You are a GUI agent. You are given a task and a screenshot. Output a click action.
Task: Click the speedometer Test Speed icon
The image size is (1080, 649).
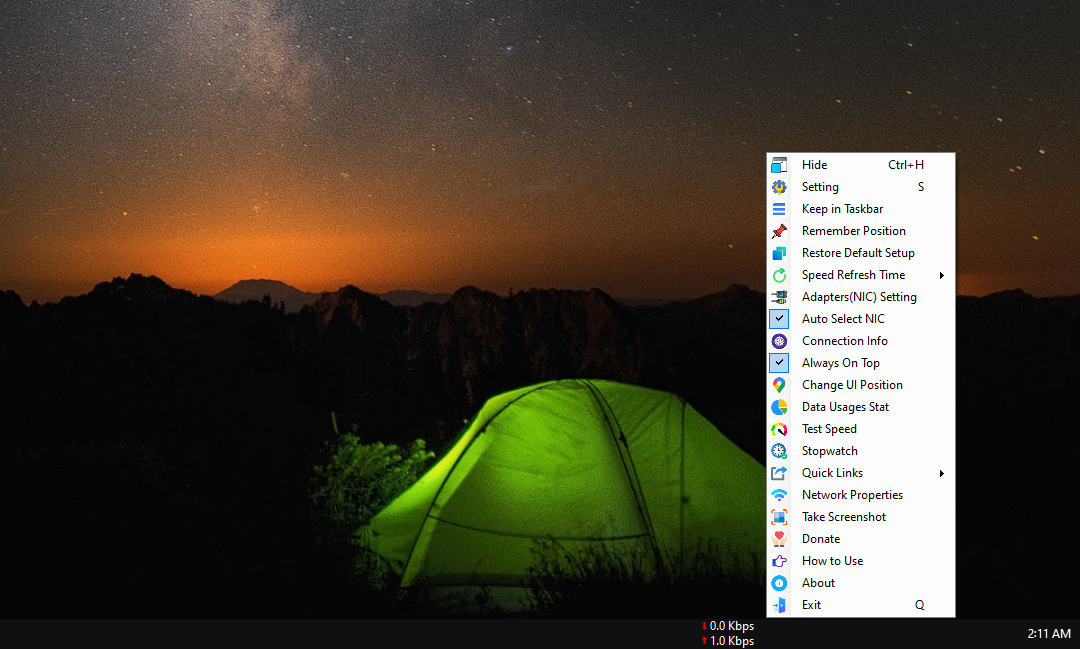(x=779, y=429)
